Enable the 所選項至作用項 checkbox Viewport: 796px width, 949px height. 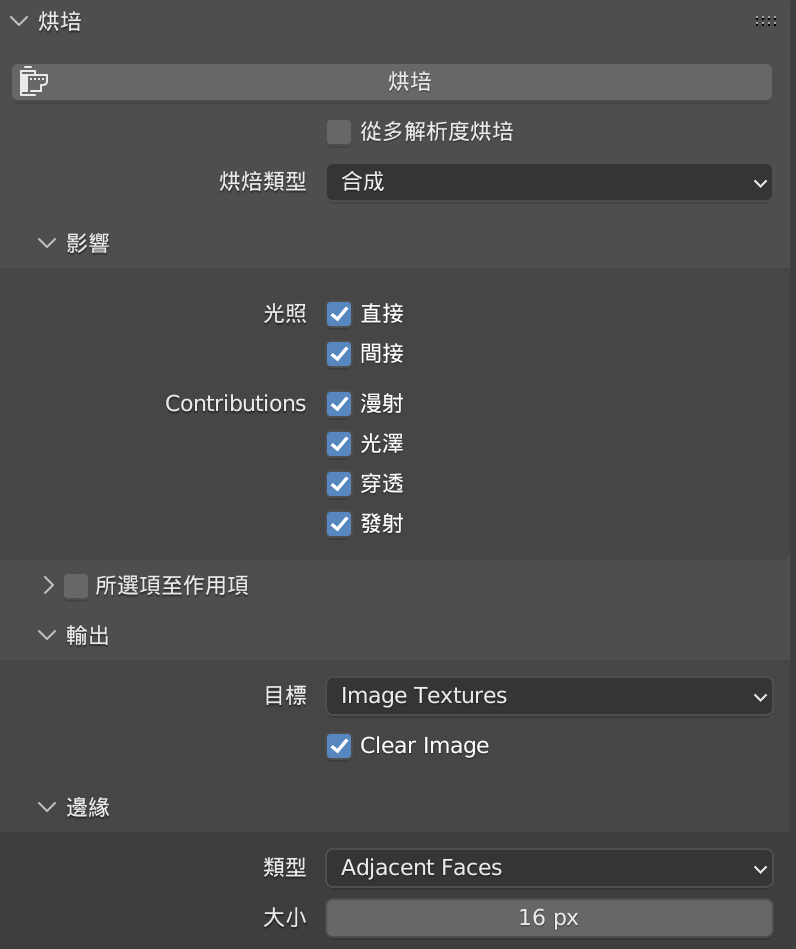coord(76,585)
